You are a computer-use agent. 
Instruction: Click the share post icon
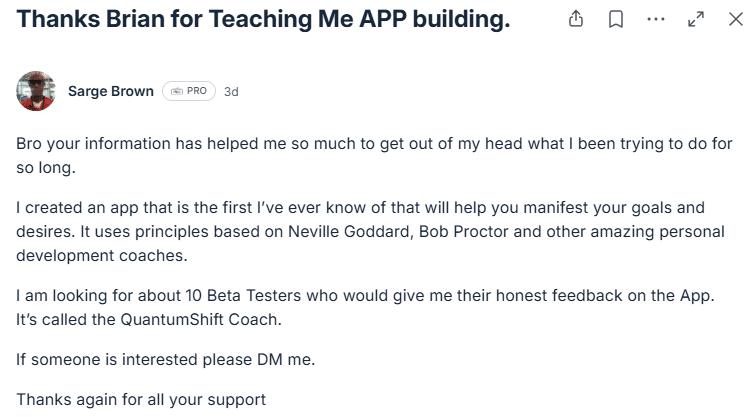click(576, 19)
